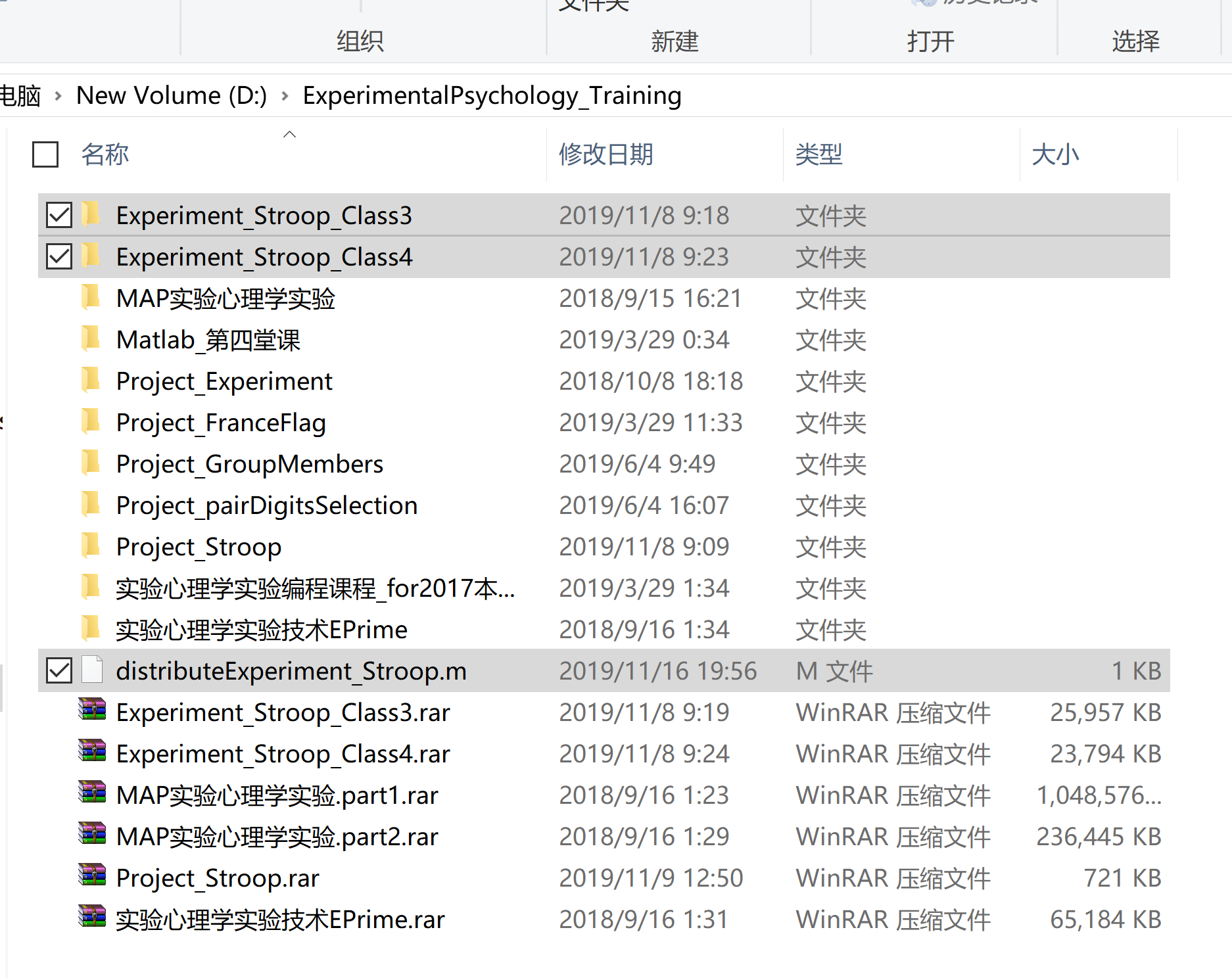This screenshot has width=1232, height=978.
Task: Click the sort arrow on the 名称 column
Action: tap(289, 135)
